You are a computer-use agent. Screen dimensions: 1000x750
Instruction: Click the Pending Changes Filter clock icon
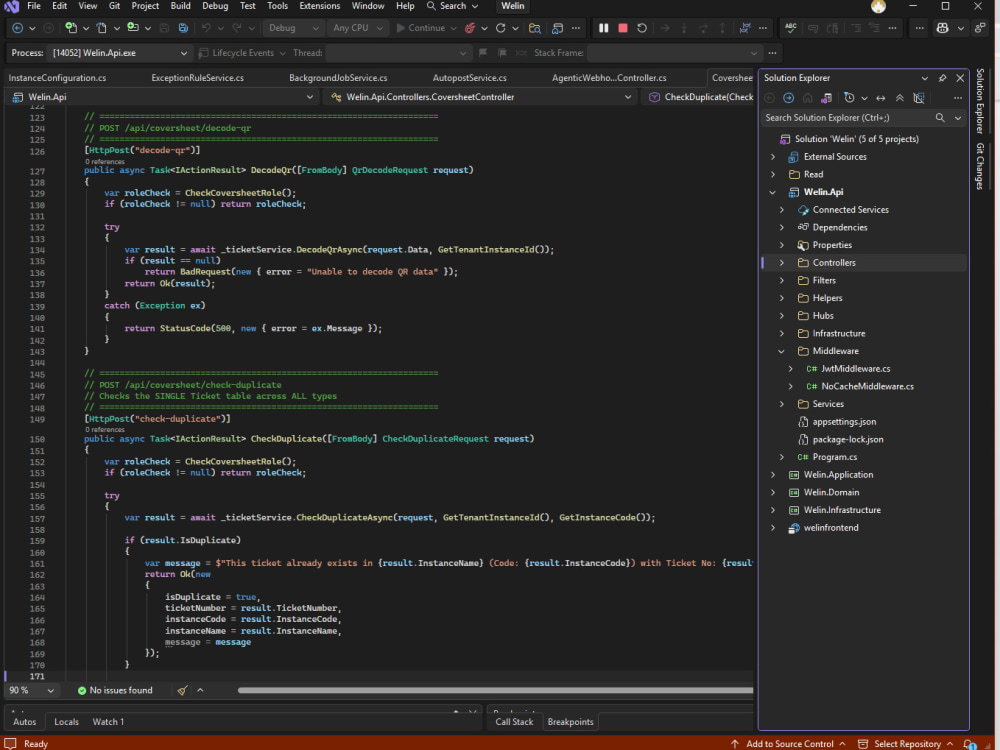pyautogui.click(x=849, y=98)
